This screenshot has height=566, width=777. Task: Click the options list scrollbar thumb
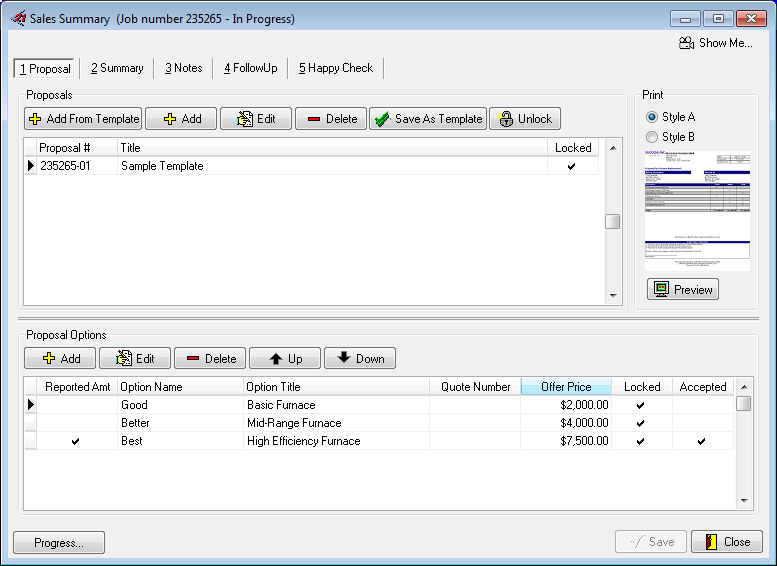click(744, 403)
